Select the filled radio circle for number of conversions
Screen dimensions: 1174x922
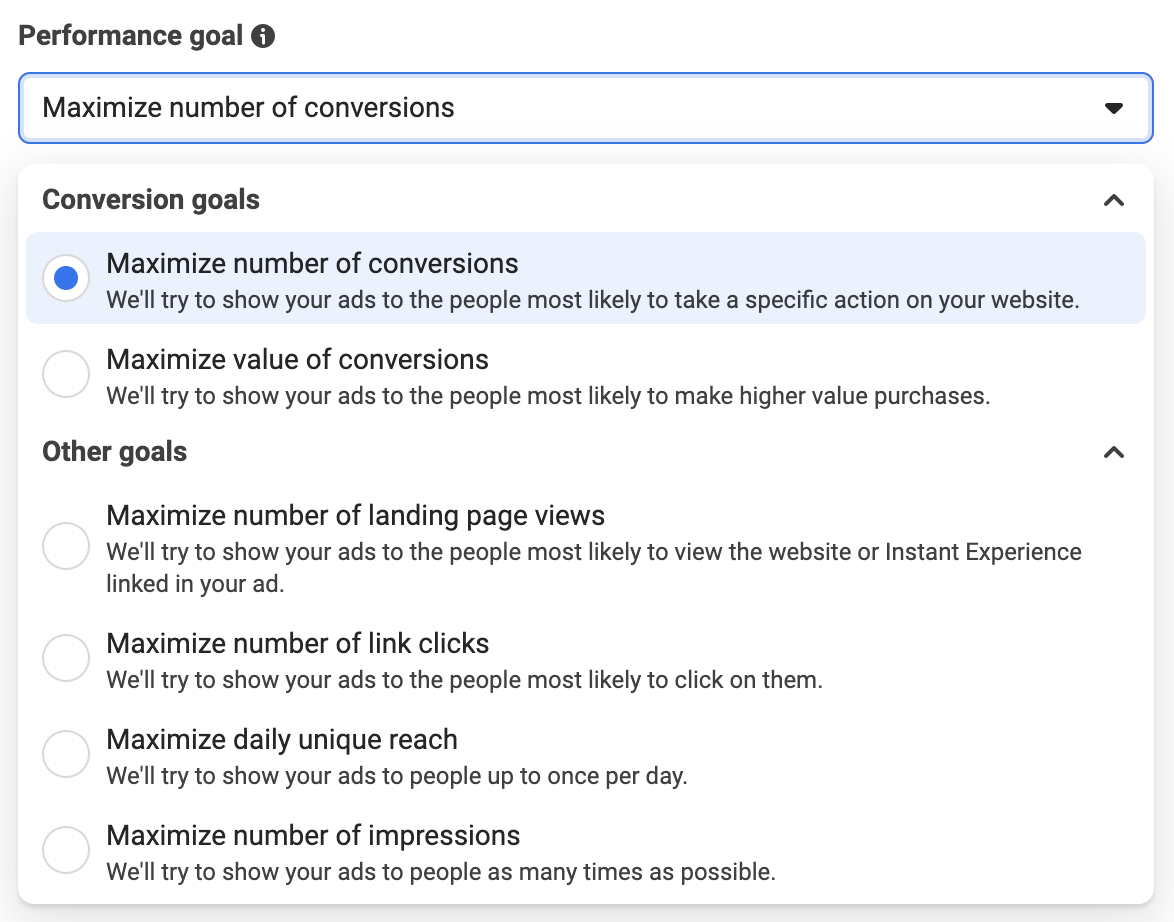click(66, 278)
